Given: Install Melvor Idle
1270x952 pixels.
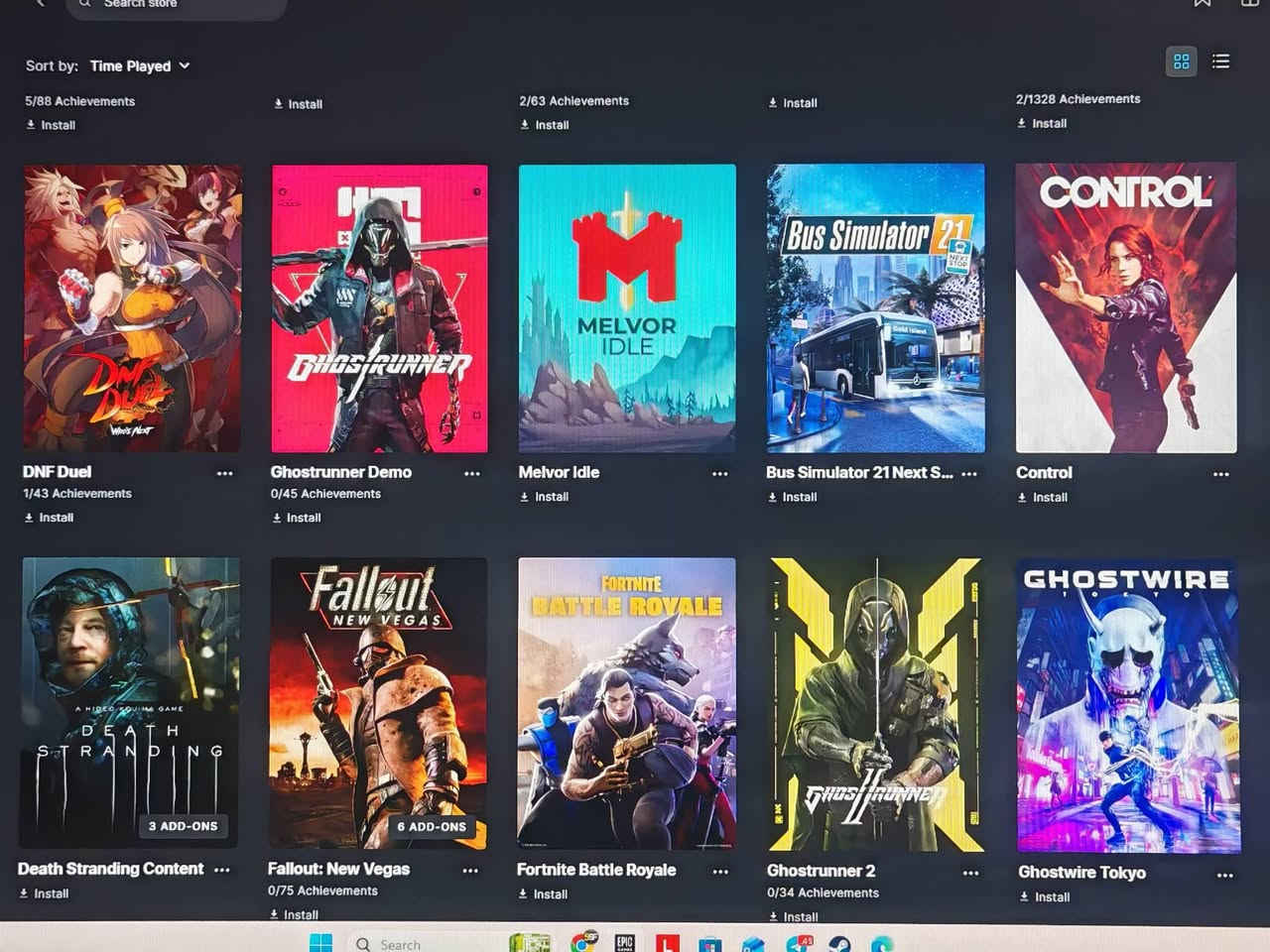Looking at the screenshot, I should click(x=544, y=497).
